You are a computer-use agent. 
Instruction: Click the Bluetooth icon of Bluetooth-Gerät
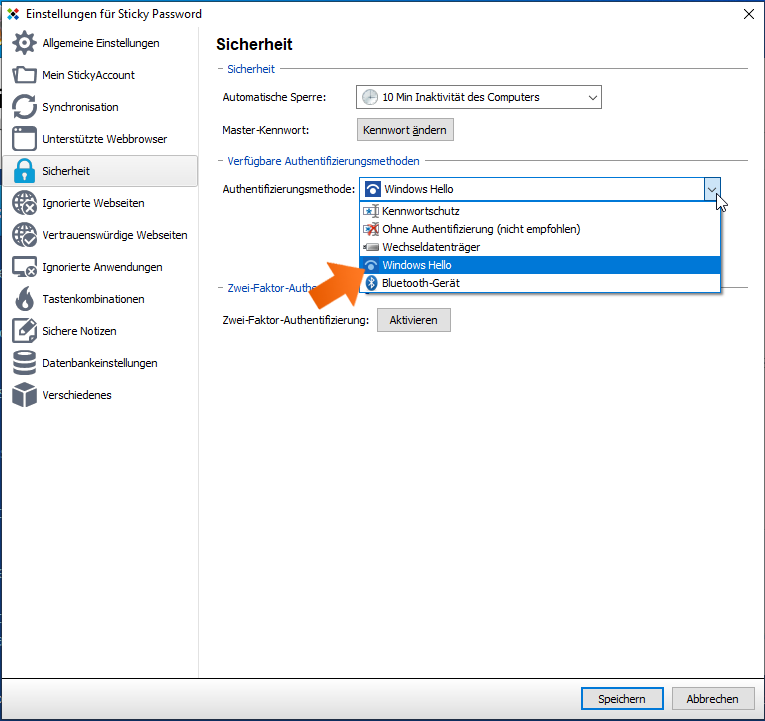[x=371, y=283]
